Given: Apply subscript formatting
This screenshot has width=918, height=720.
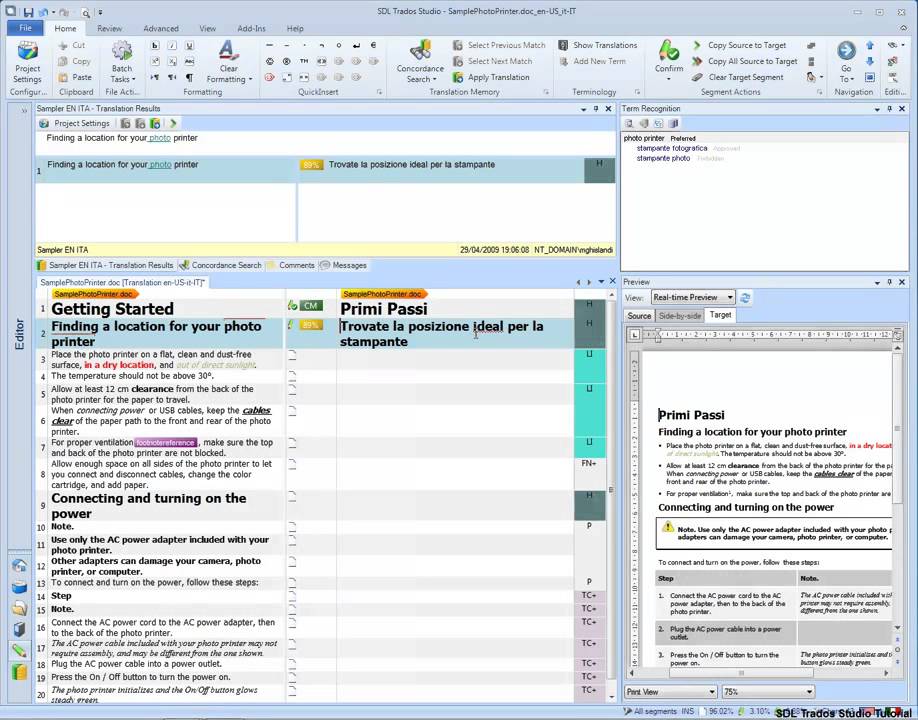Looking at the screenshot, I should click(172, 61).
